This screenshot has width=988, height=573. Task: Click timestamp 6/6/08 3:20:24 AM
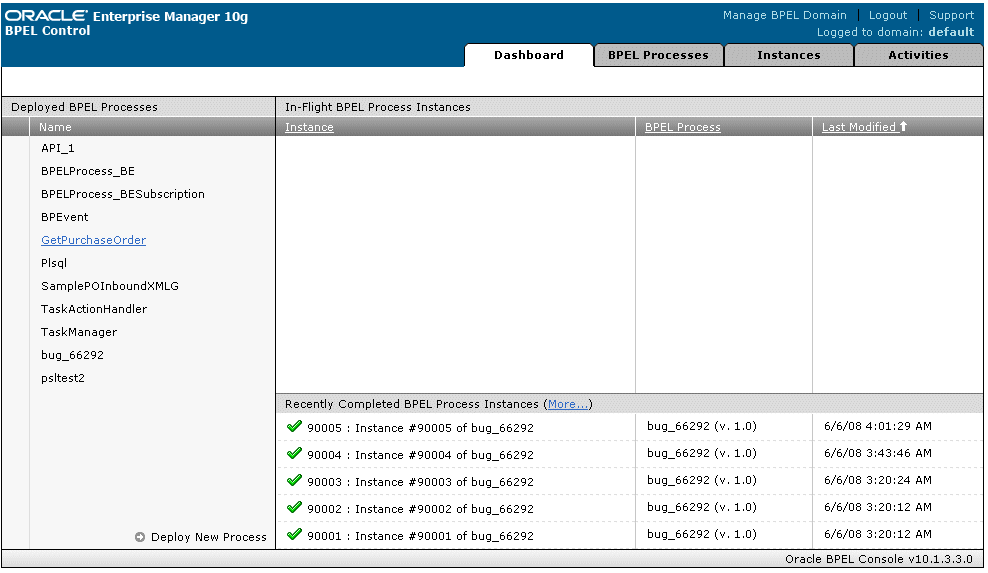click(878, 480)
